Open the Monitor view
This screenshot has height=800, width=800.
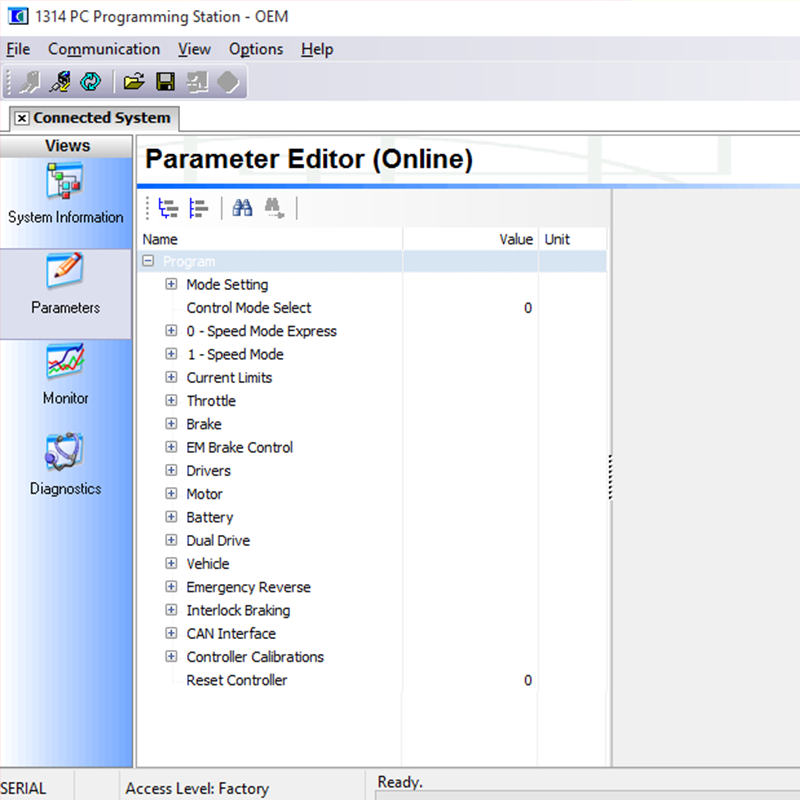[x=65, y=375]
